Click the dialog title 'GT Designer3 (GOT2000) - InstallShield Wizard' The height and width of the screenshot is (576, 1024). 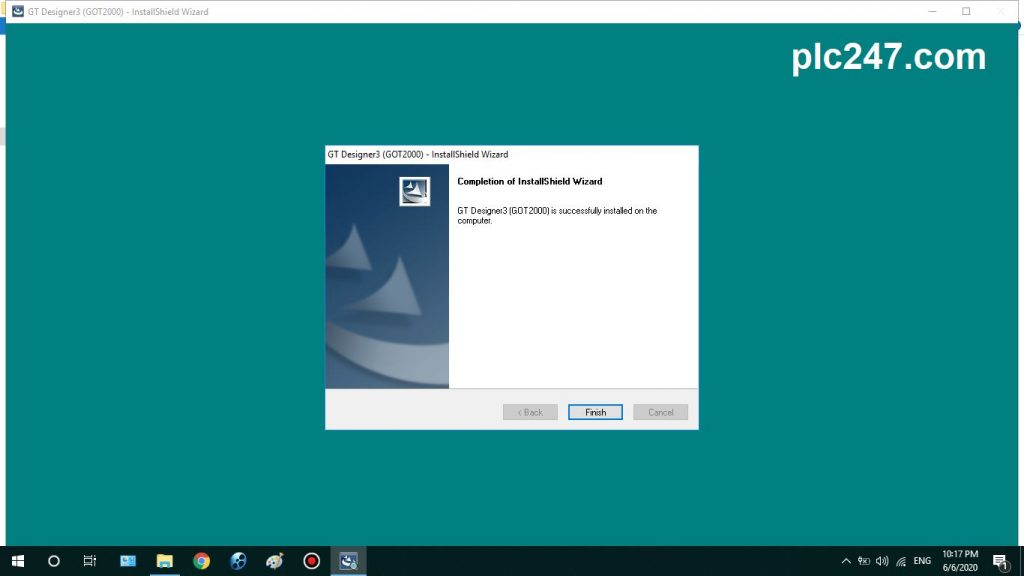(x=418, y=155)
